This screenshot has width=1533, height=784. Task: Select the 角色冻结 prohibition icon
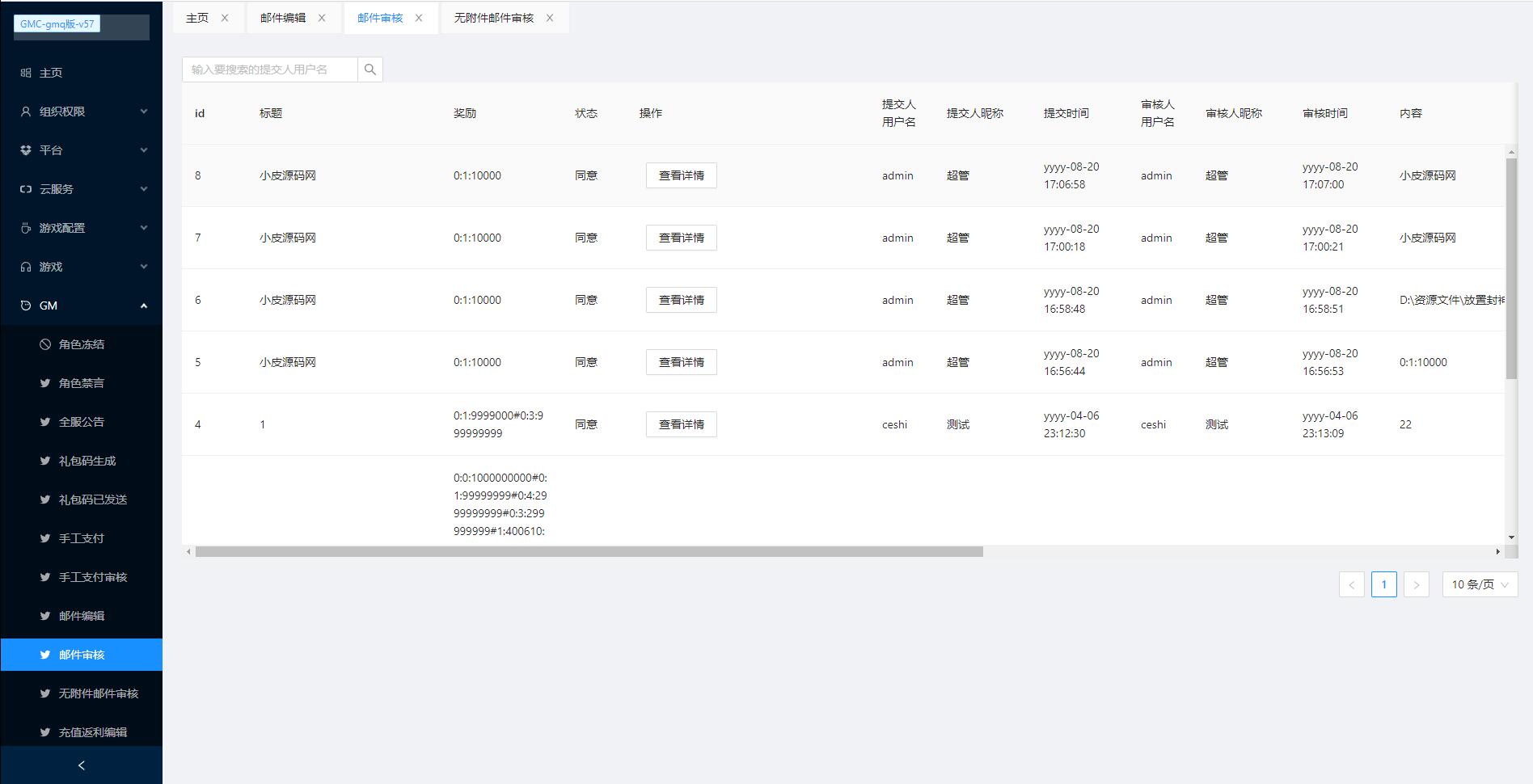click(45, 344)
